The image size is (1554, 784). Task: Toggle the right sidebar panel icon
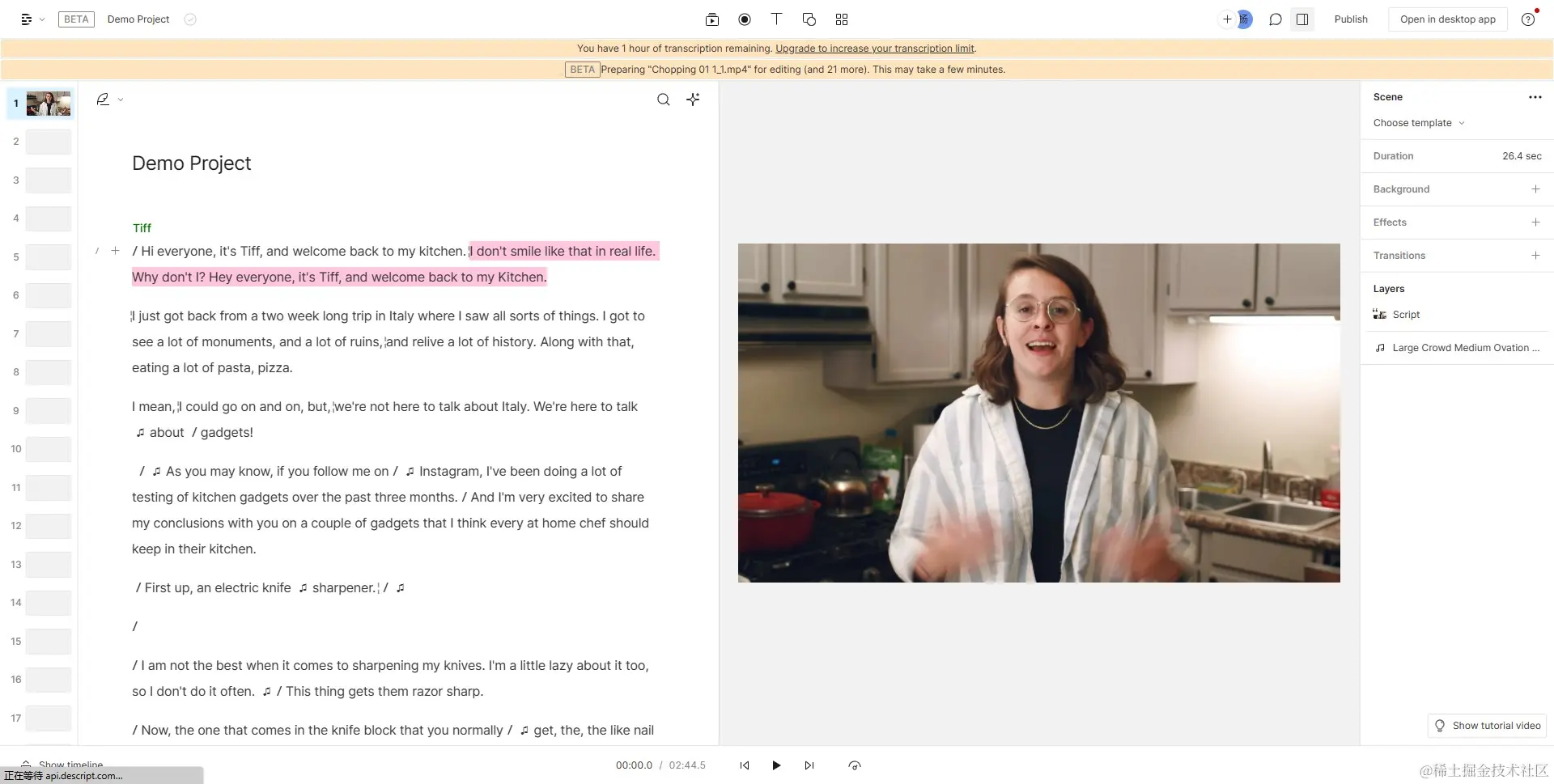(x=1303, y=19)
